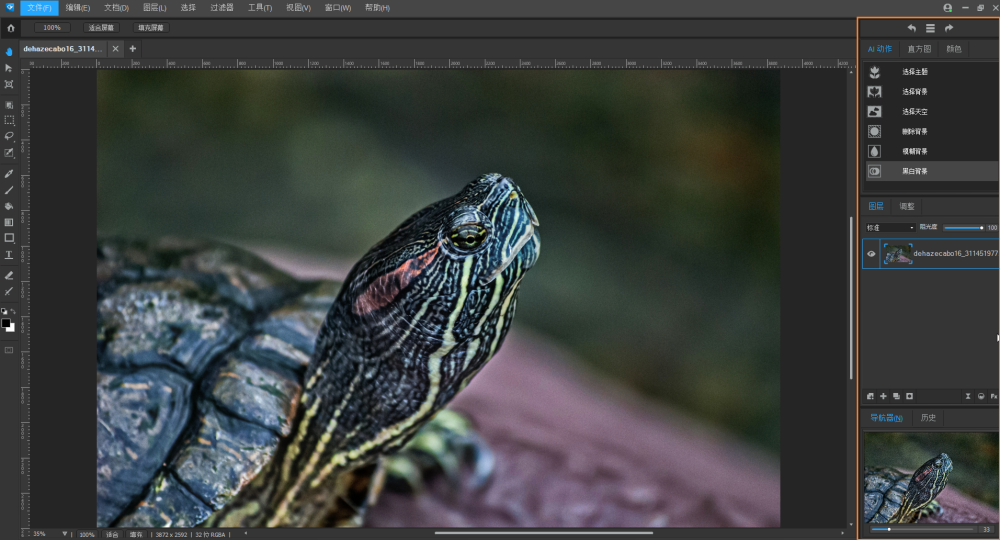Screen dimensions: 1000x540
Task: Choose the Lasso selection tool
Action: point(9,136)
